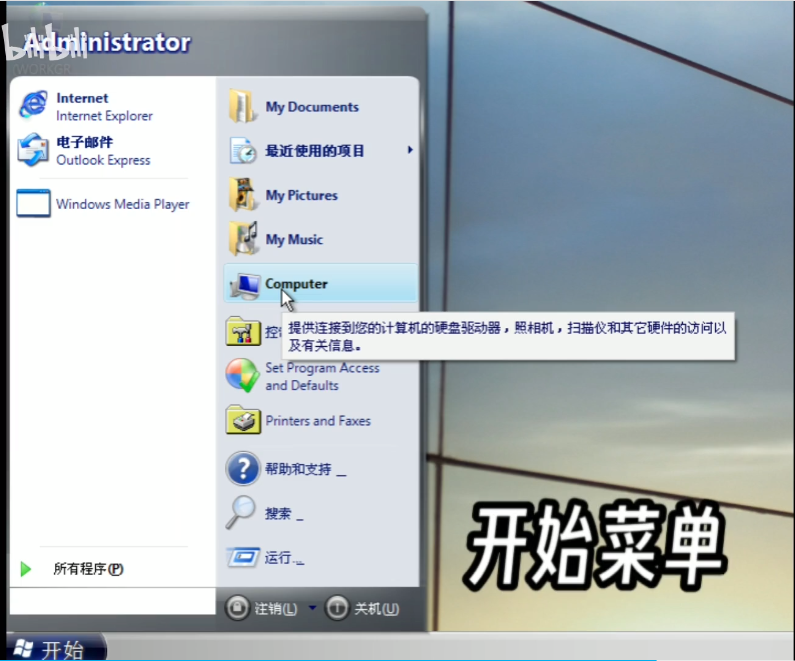This screenshot has width=795, height=661.
Task: Open Printers and Faxes
Action: [x=316, y=421]
